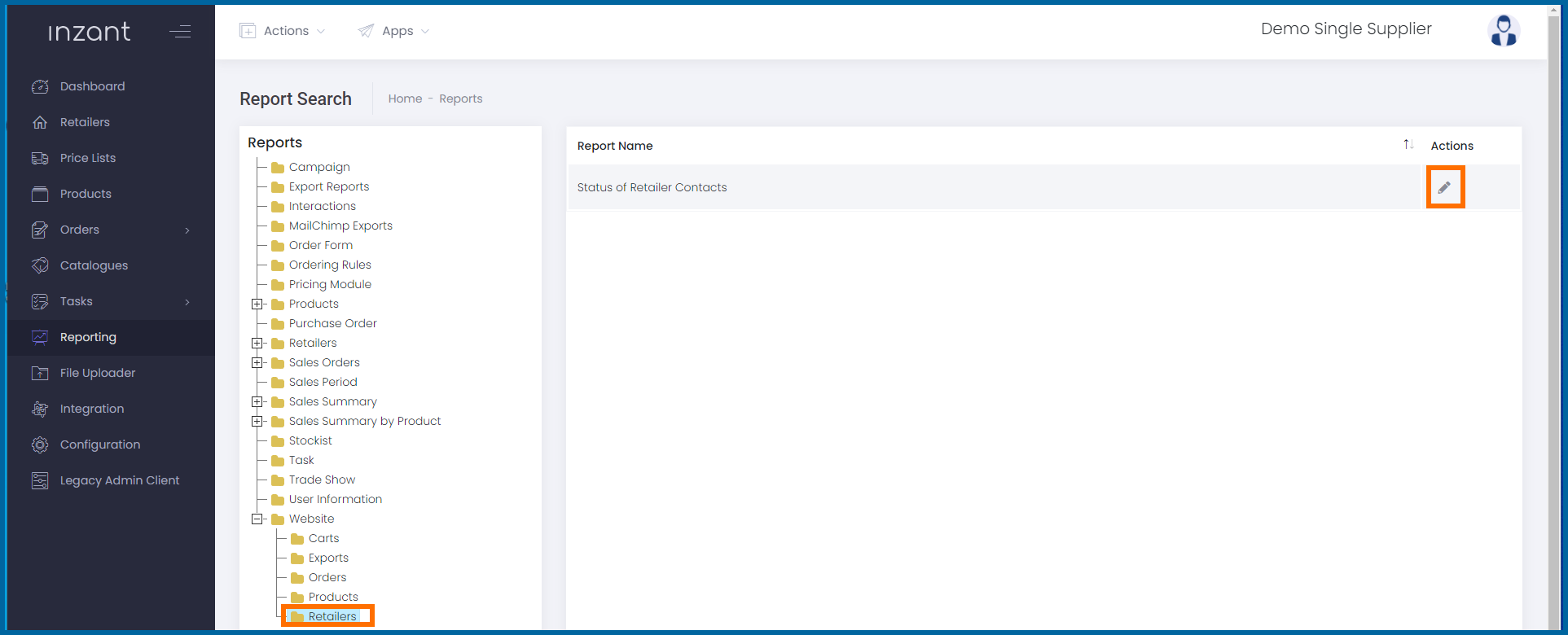This screenshot has height=635, width=1568.
Task: Select Orders subfolder under Website
Action: (327, 577)
